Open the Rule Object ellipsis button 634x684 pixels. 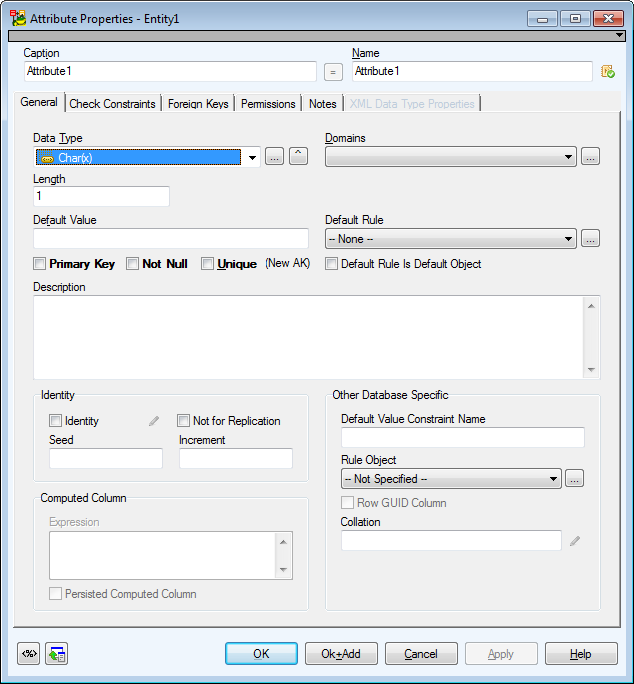pyautogui.click(x=574, y=479)
